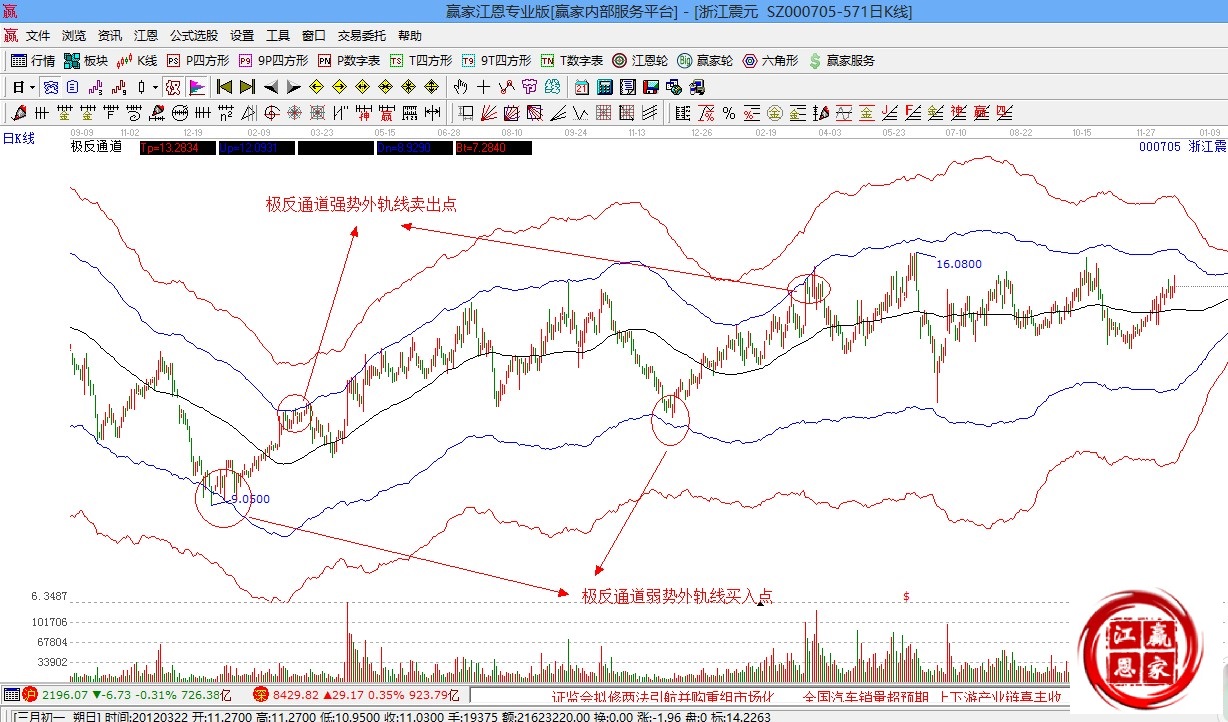Toggle the colored flag indicator button

pyautogui.click(x=196, y=87)
